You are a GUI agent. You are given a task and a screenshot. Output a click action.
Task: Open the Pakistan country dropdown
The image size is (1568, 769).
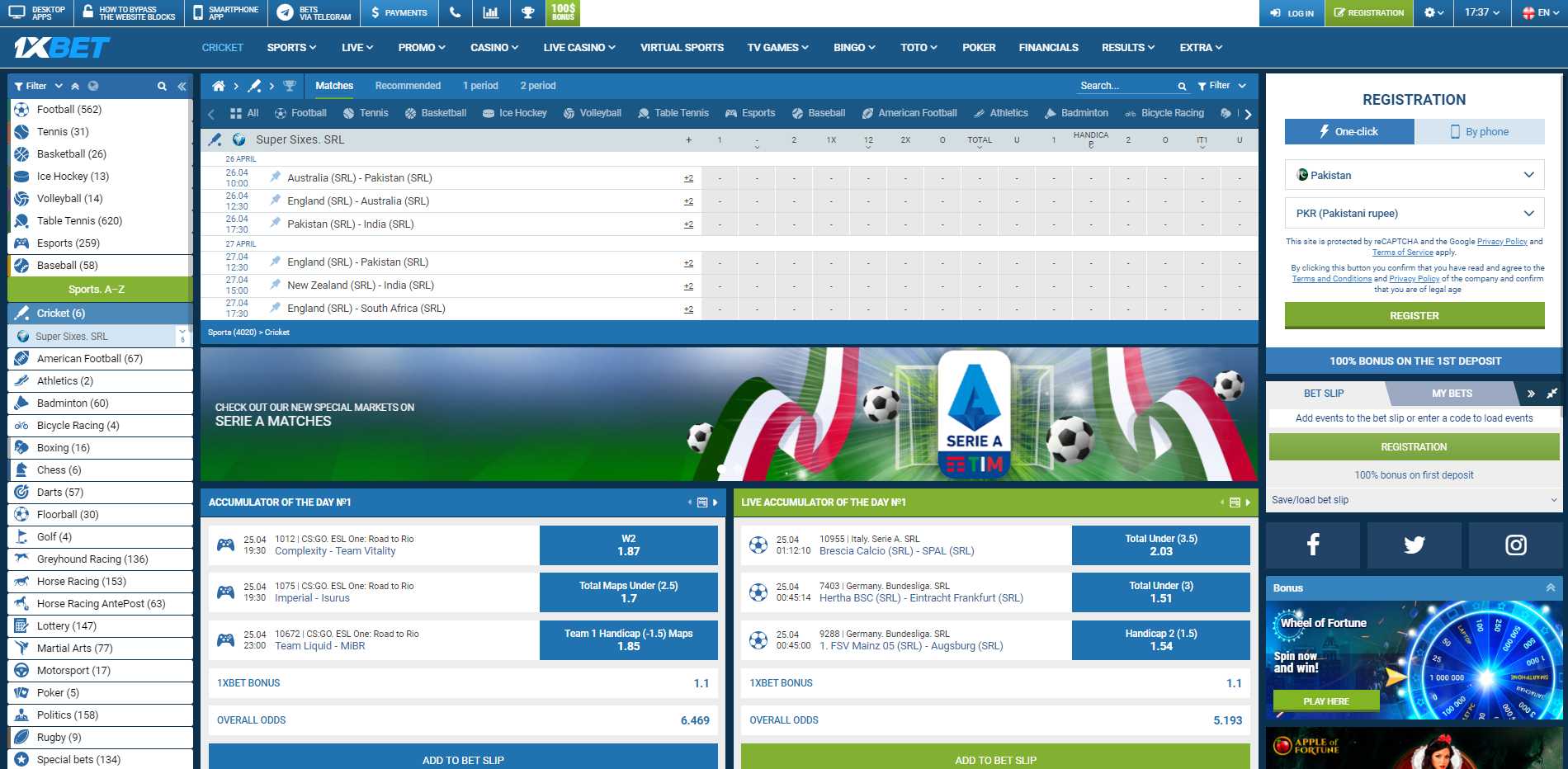click(1415, 175)
